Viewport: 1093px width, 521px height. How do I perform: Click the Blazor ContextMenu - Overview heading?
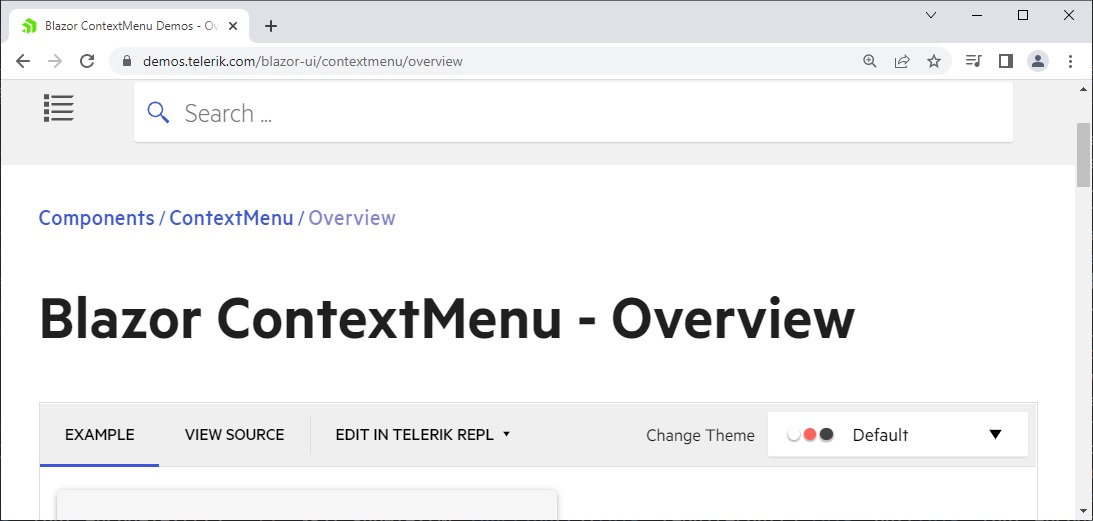(x=447, y=319)
